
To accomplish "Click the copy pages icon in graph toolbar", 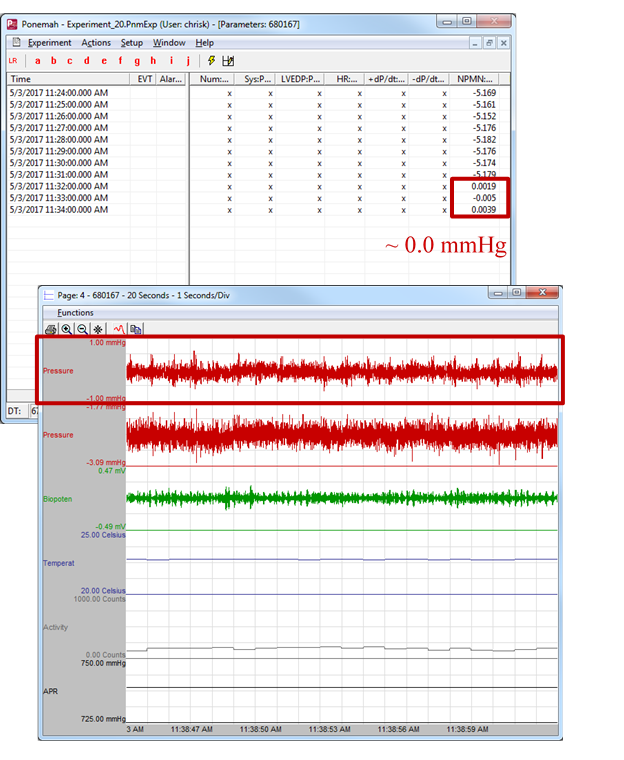I will [136, 330].
